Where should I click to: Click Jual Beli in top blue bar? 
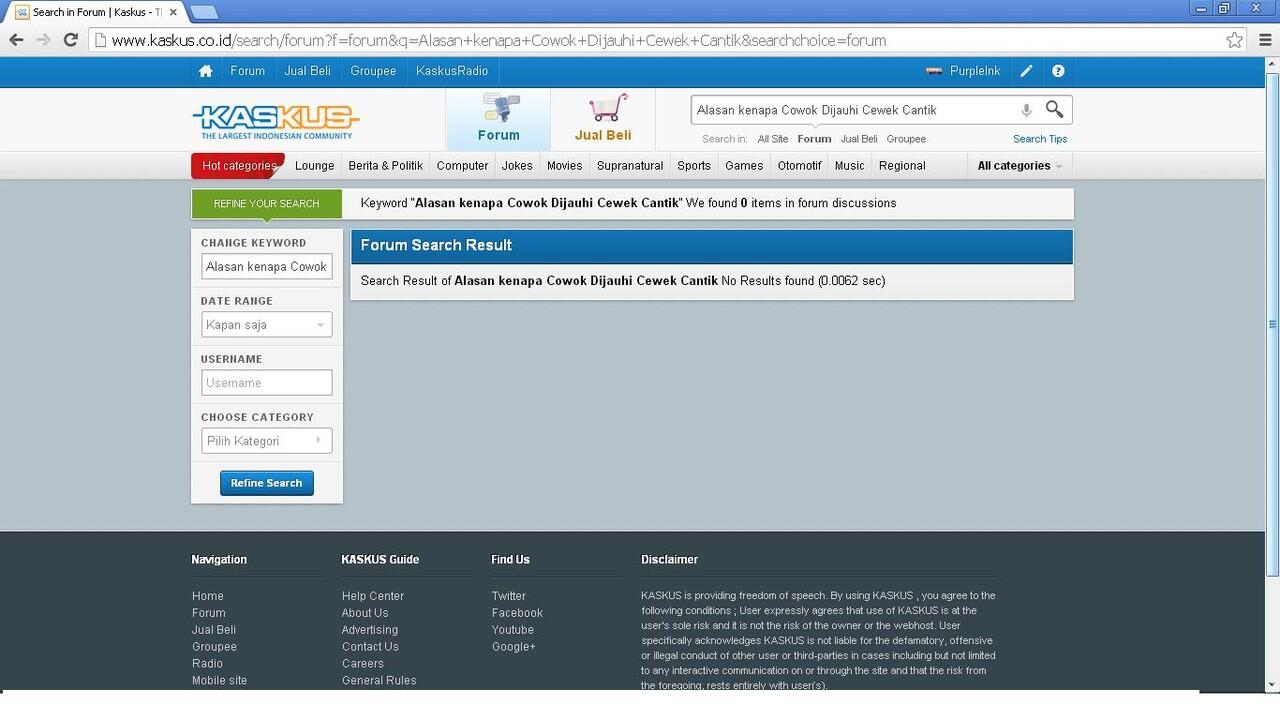click(307, 71)
